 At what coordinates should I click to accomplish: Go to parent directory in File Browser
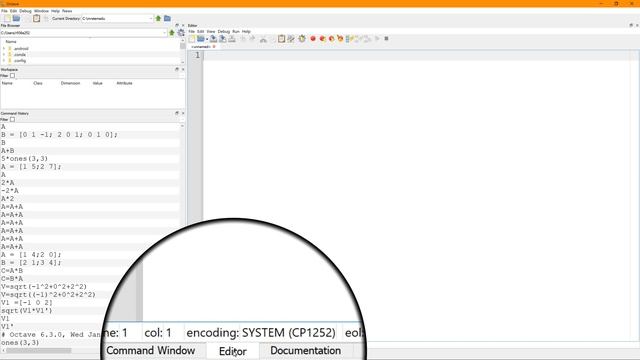(171, 33)
